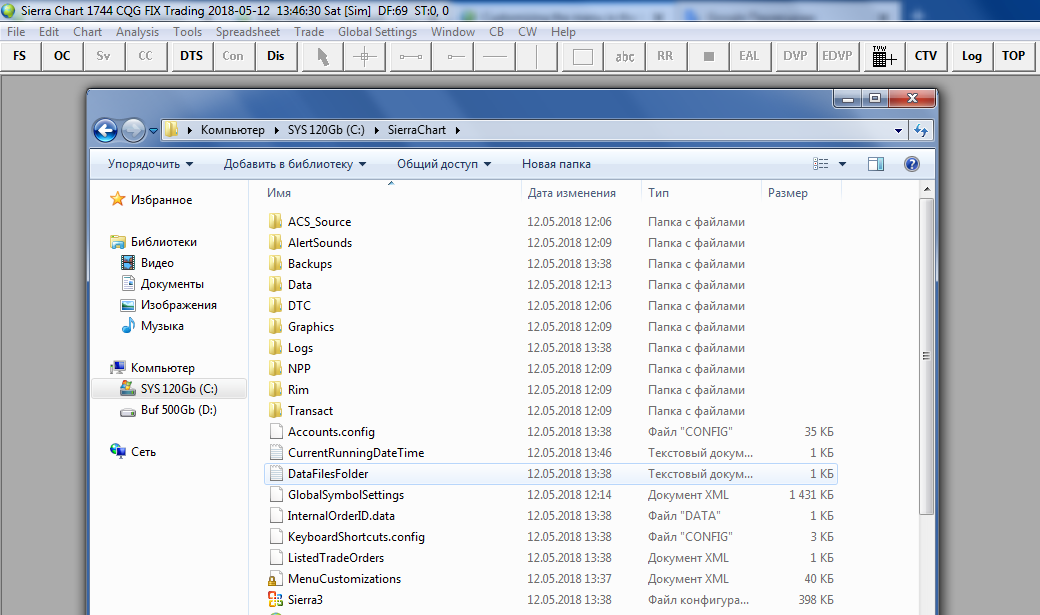Select Библиотеки in navigation pane
1040x615 pixels.
tap(163, 241)
